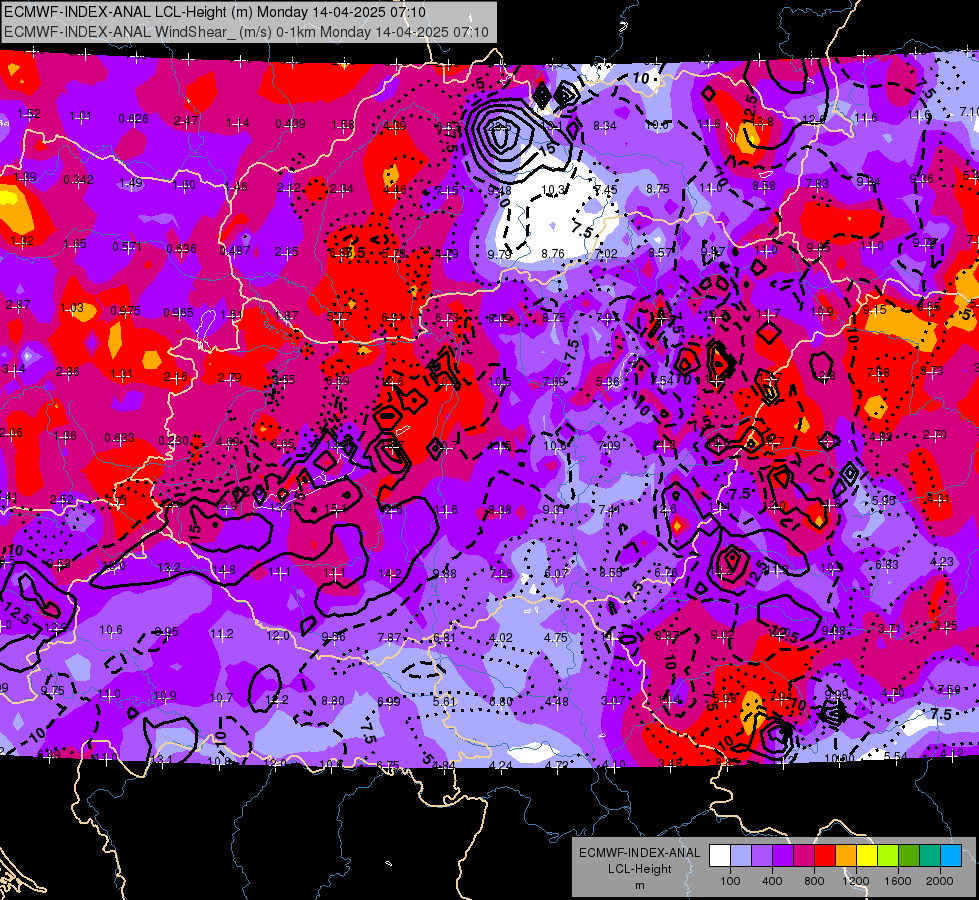Click the 10.6 wind shear value
The image size is (979, 900).
[111, 630]
